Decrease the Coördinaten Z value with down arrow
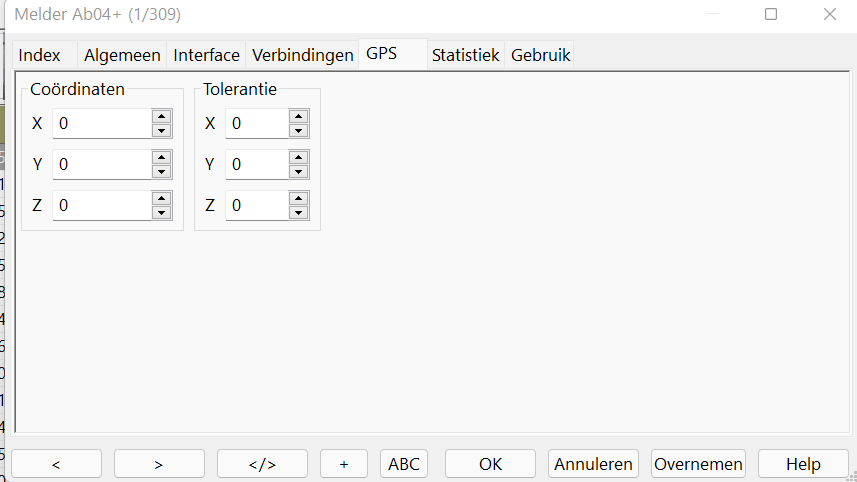This screenshot has width=857, height=482. click(x=161, y=213)
